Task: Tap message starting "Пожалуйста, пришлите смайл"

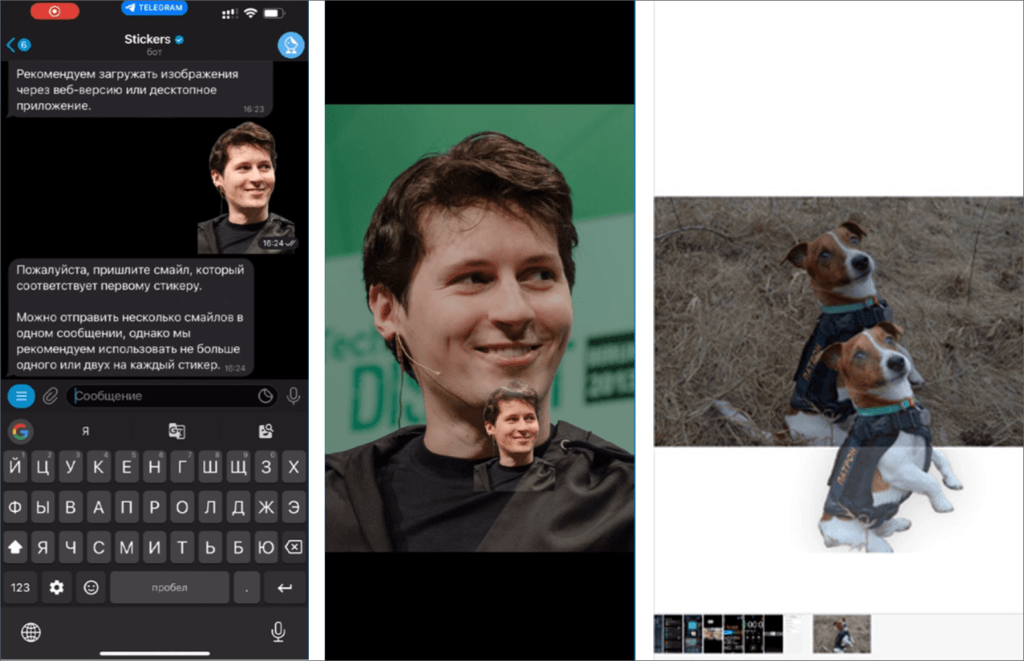Action: click(x=131, y=317)
